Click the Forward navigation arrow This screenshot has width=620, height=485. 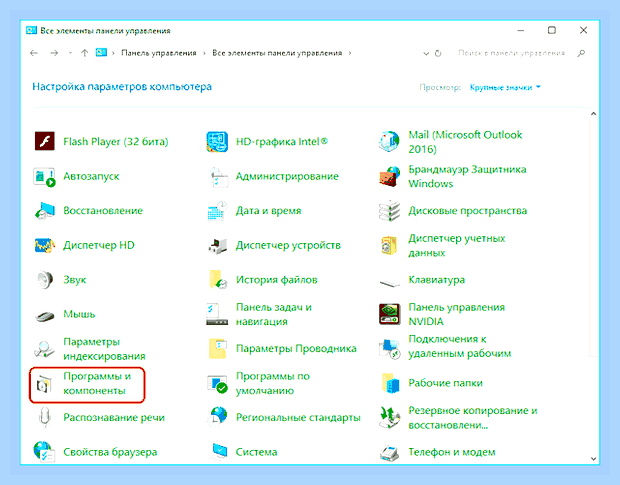click(x=54, y=53)
